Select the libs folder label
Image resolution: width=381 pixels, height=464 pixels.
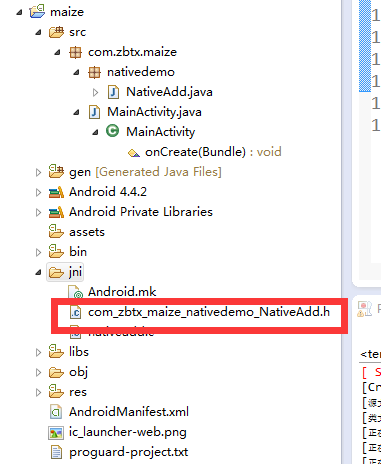tap(79, 352)
